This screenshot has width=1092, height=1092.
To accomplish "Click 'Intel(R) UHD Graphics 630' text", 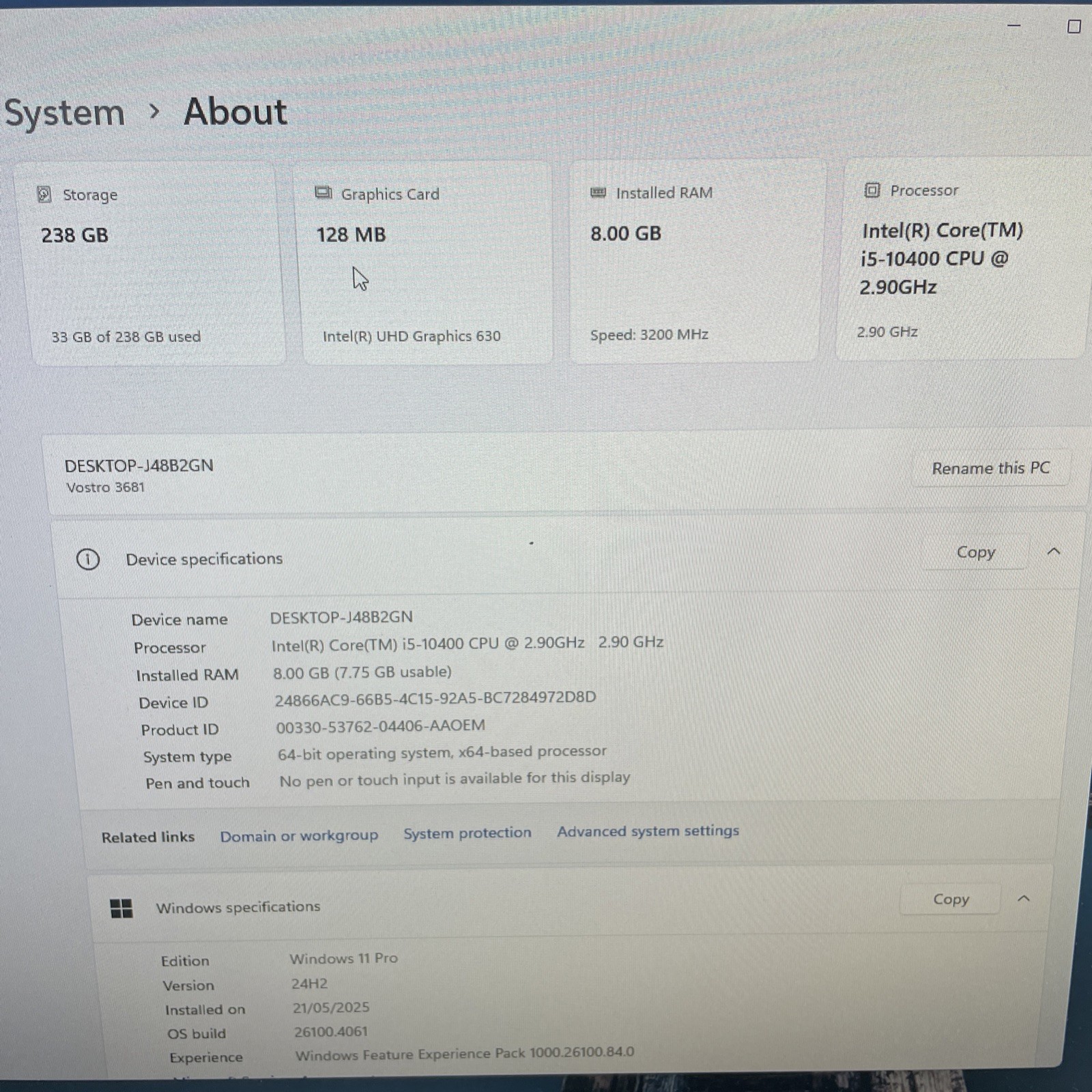I will (412, 336).
